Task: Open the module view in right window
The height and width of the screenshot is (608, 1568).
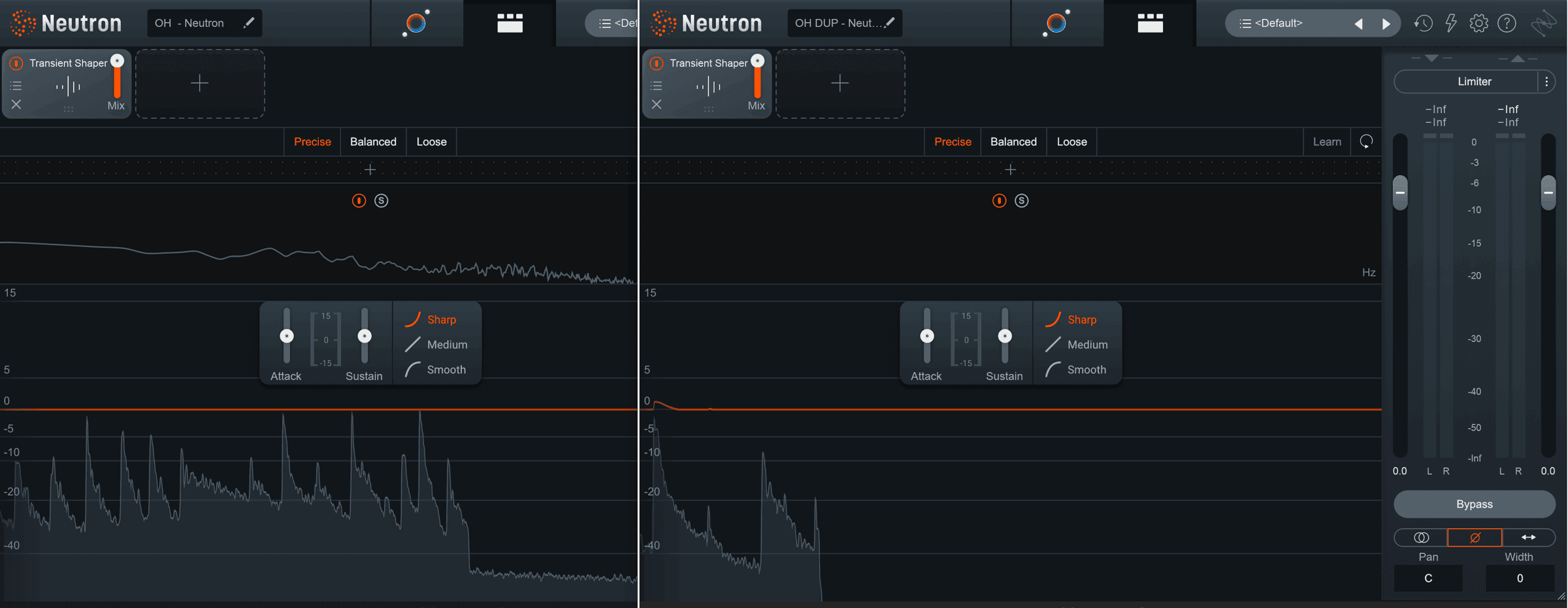Action: pyautogui.click(x=1150, y=23)
